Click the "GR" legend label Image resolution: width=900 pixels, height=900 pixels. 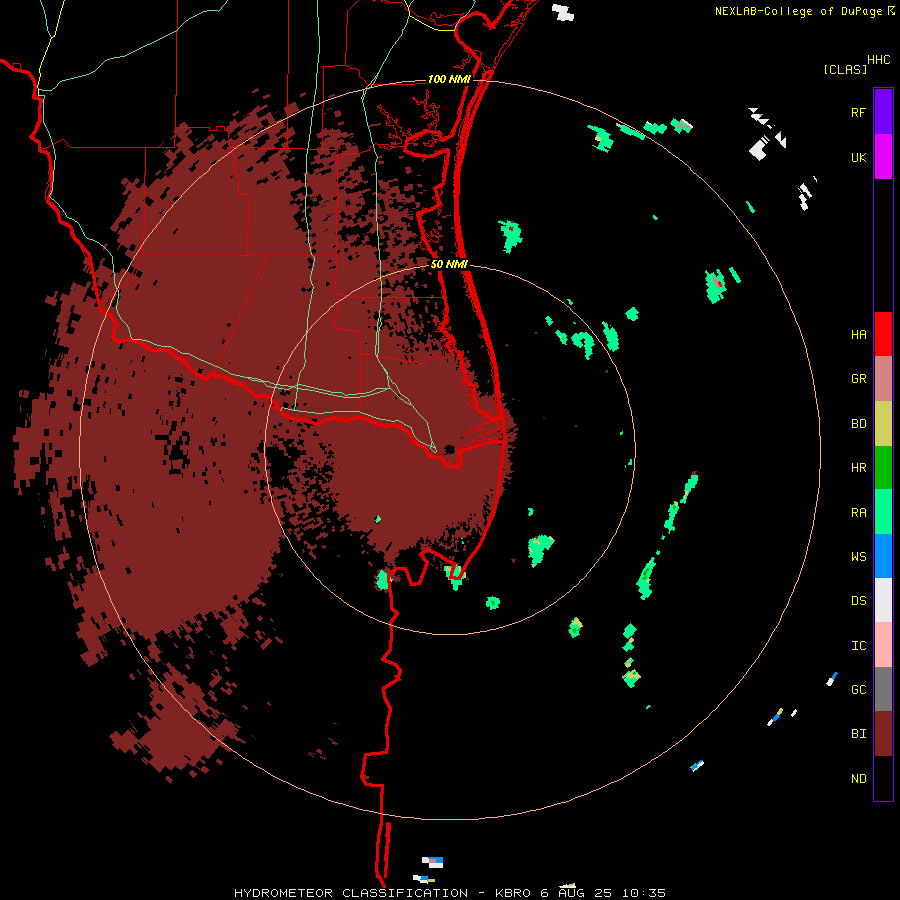858,379
